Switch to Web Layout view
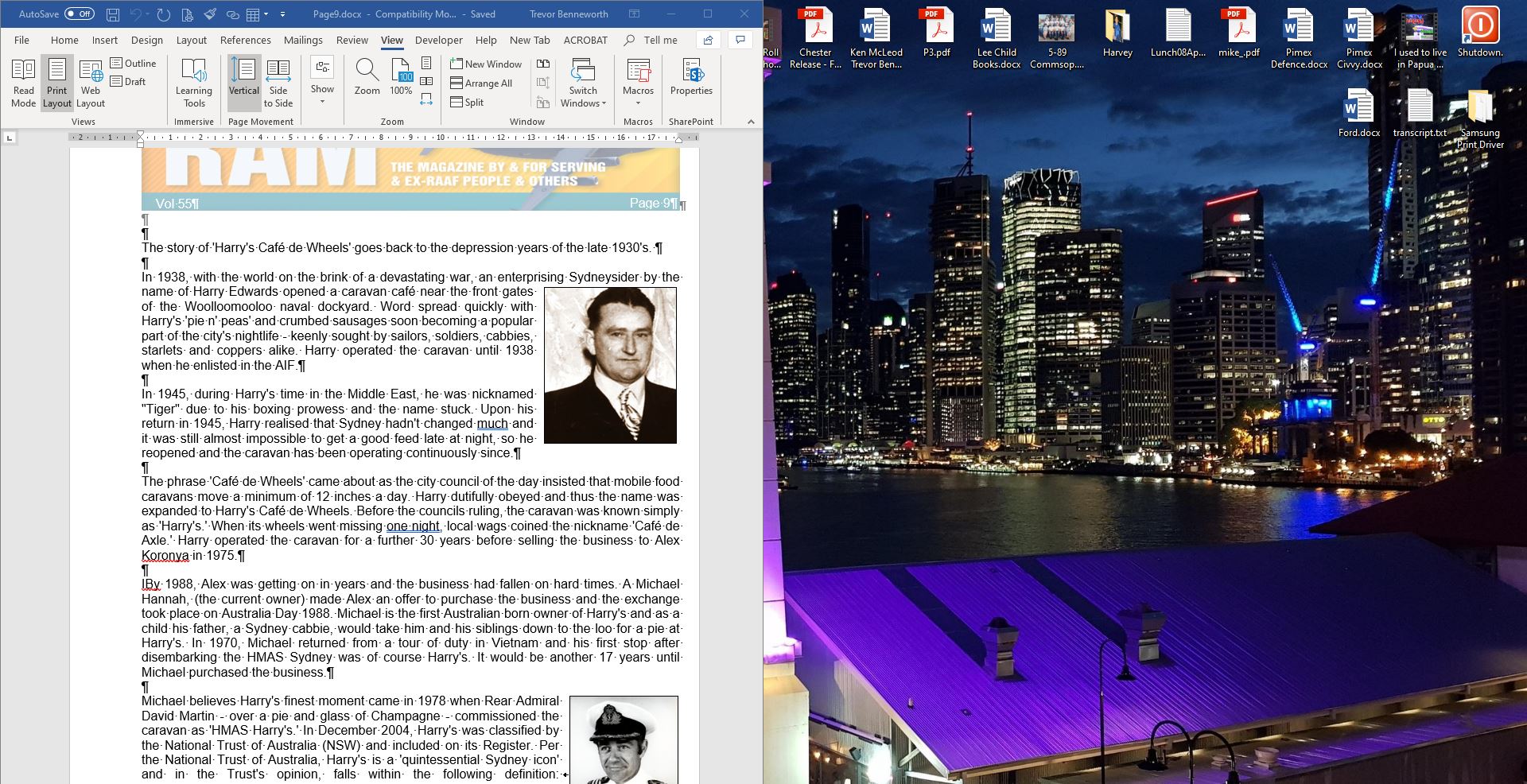The height and width of the screenshot is (784, 1527). (x=91, y=83)
